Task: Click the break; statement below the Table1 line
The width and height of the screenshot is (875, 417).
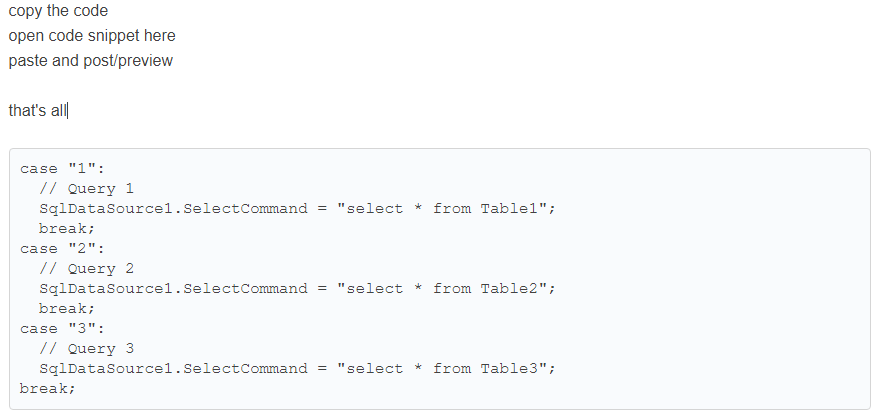Action: click(66, 229)
